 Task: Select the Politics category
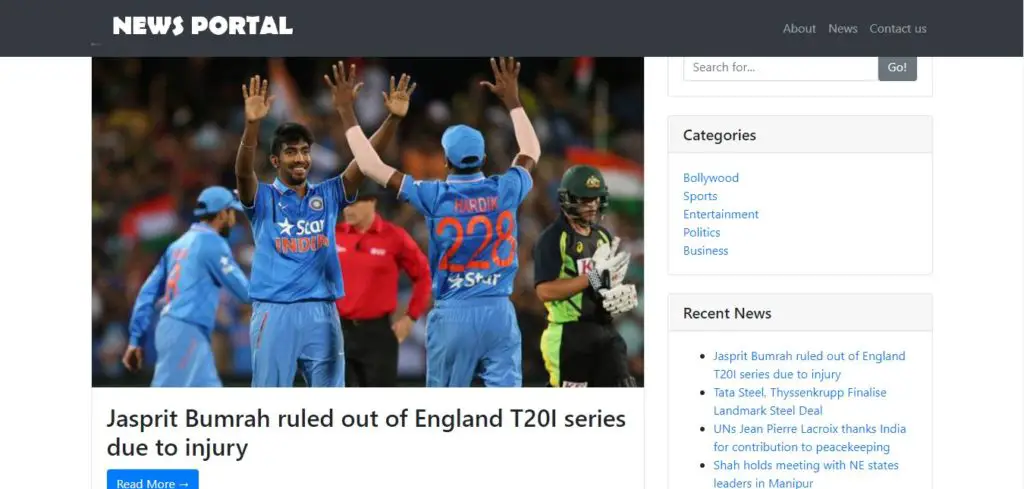point(701,232)
